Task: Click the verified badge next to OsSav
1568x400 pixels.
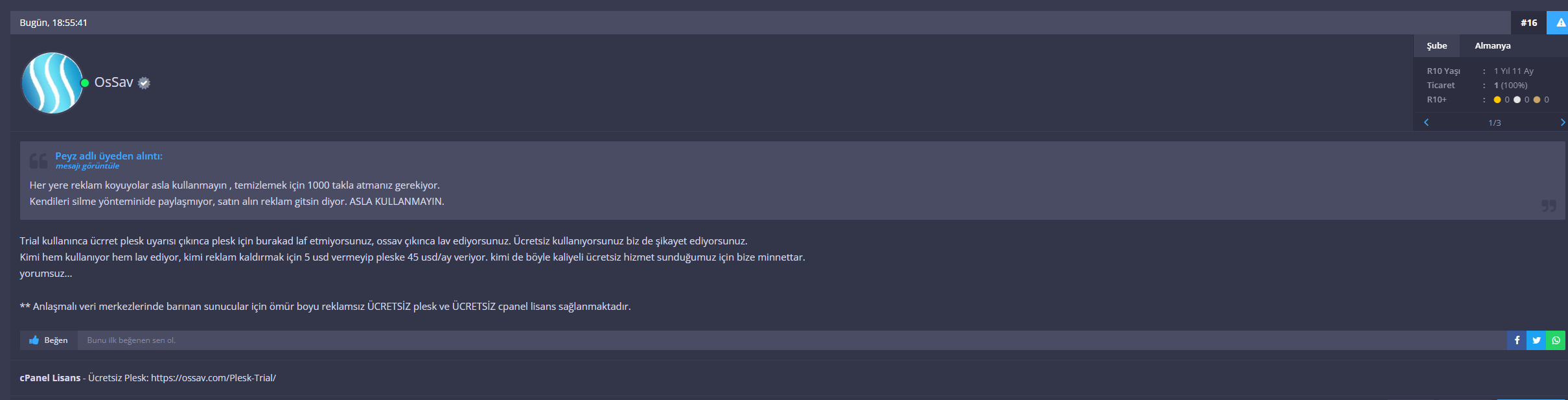Action: [x=144, y=83]
